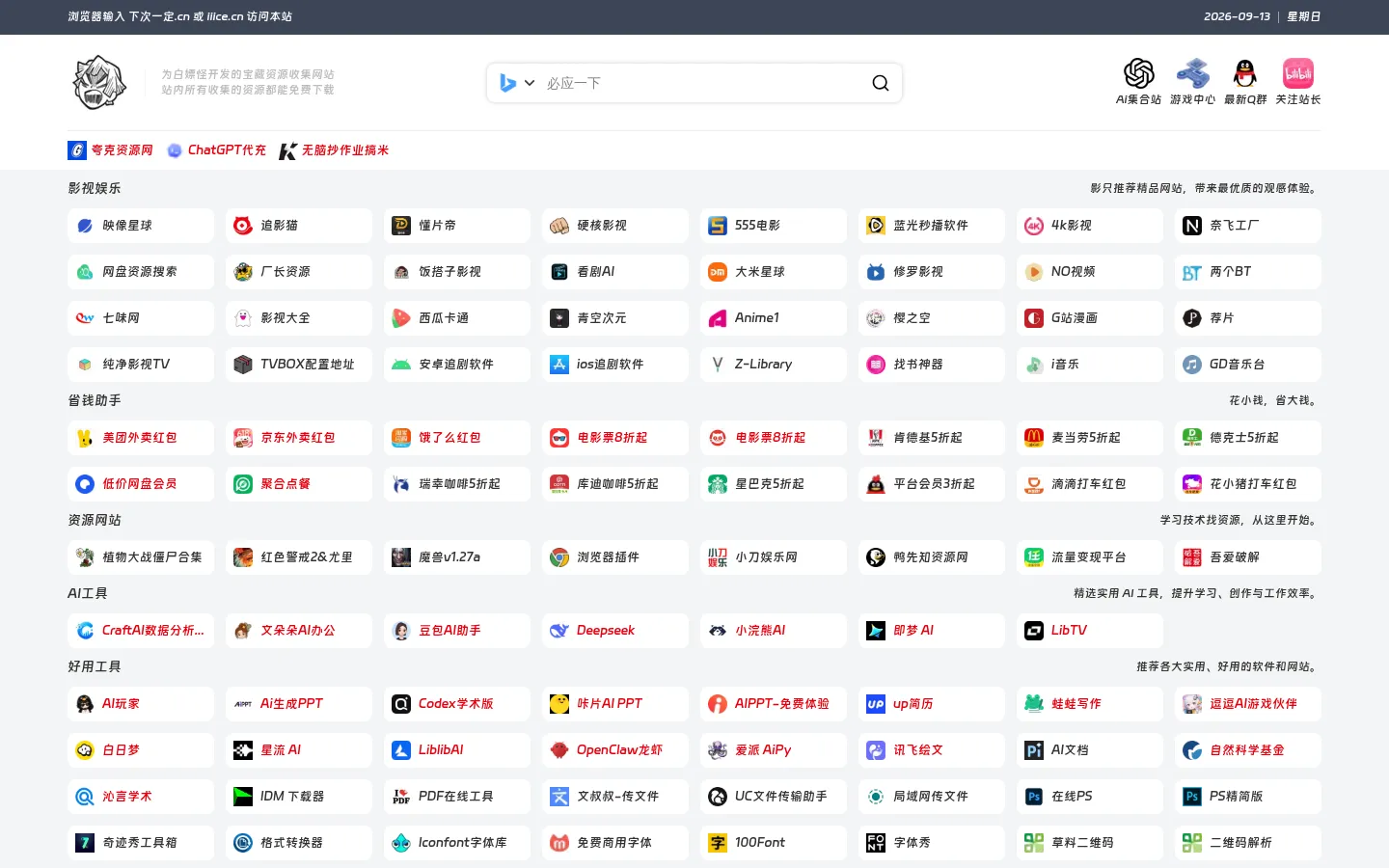
Task: Open the LiblibAI link
Action: coord(457,750)
